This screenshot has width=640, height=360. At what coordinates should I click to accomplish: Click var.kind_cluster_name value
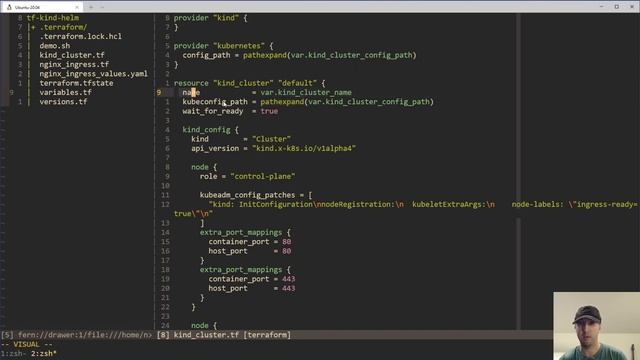coord(306,92)
